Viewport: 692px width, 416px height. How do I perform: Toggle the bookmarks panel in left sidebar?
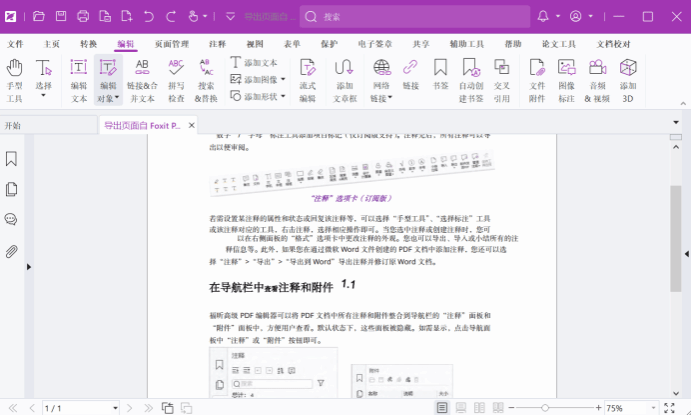(12, 159)
